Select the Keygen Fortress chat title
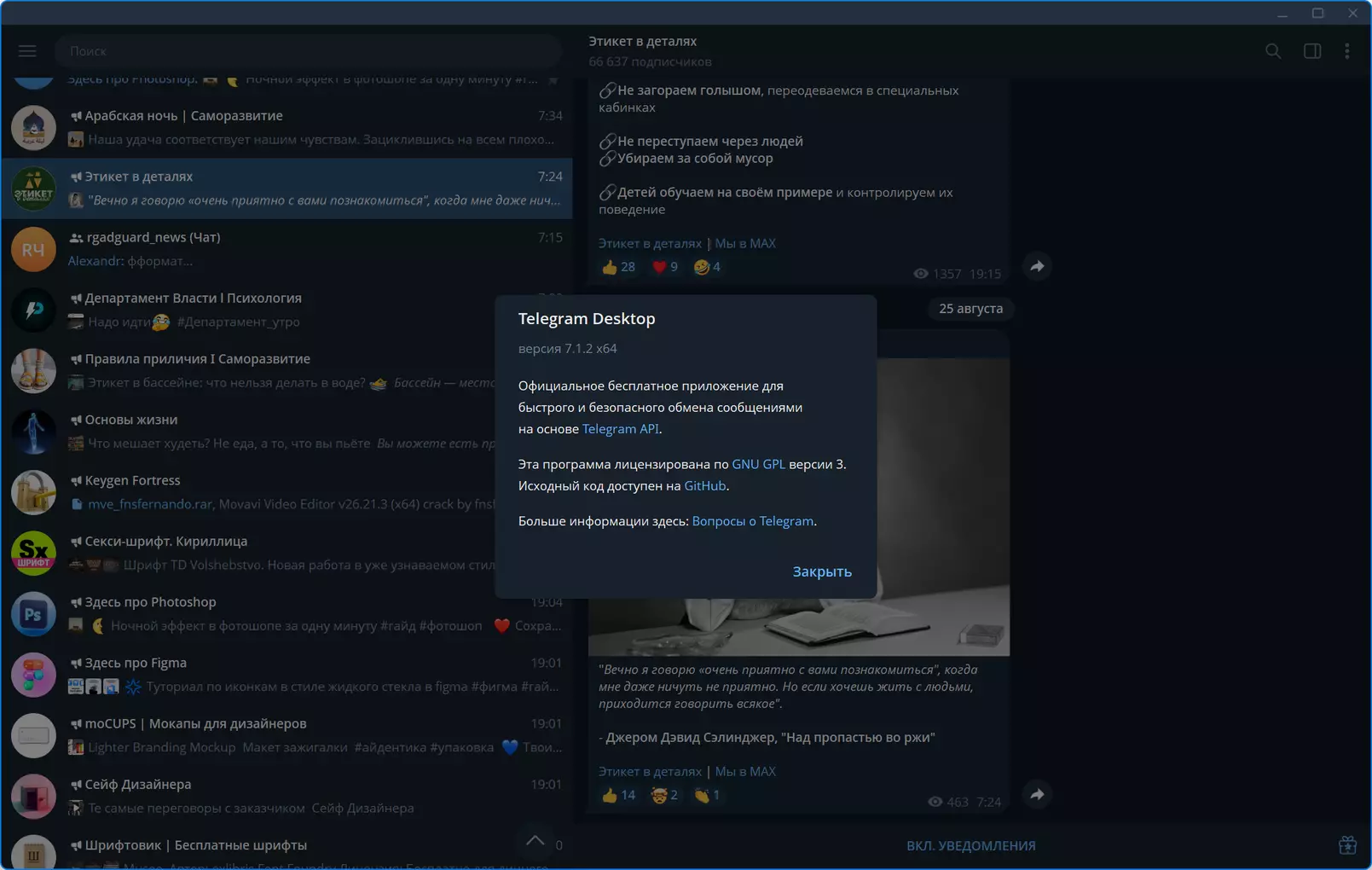1372x870 pixels. 132,480
